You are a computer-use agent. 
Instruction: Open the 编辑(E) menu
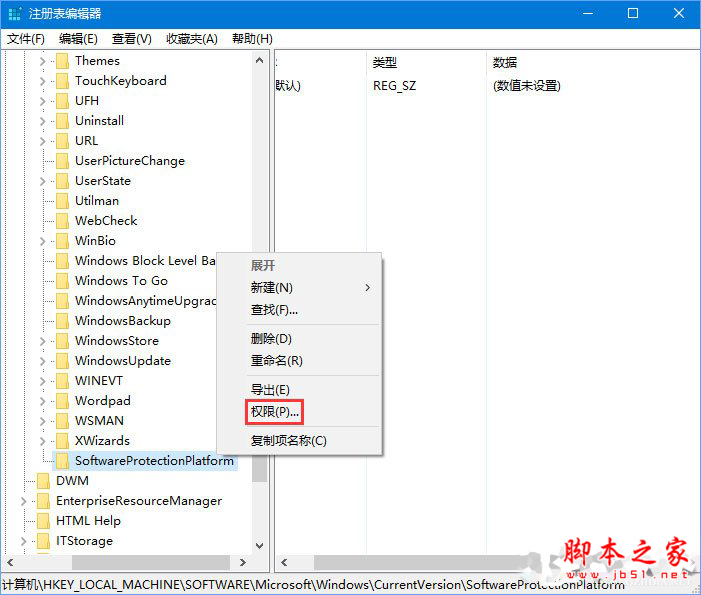pyautogui.click(x=78, y=39)
